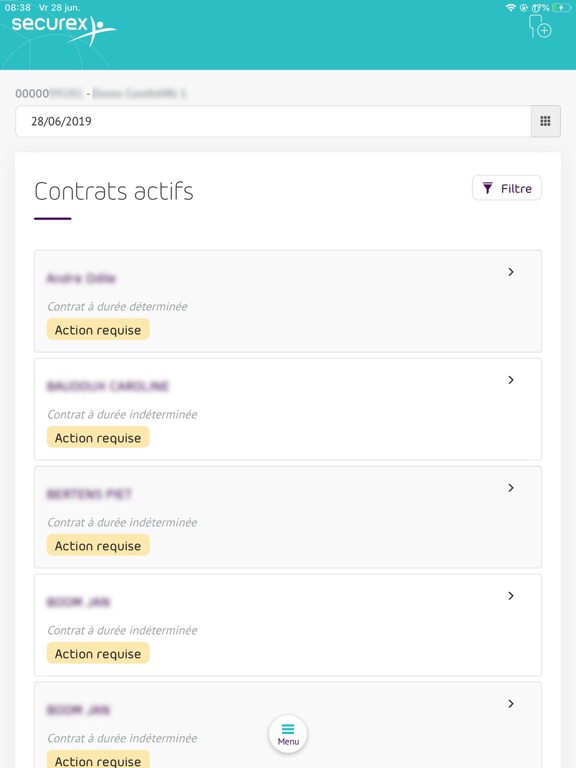Open the Filtre button
Viewport: 576px width, 768px height.
(x=506, y=188)
